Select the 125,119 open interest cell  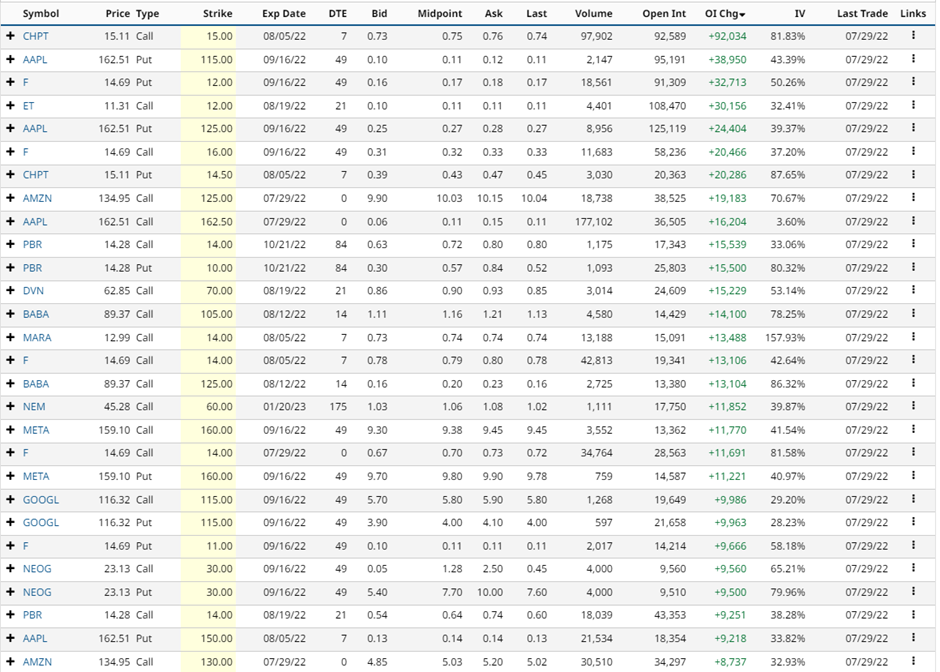(x=667, y=128)
